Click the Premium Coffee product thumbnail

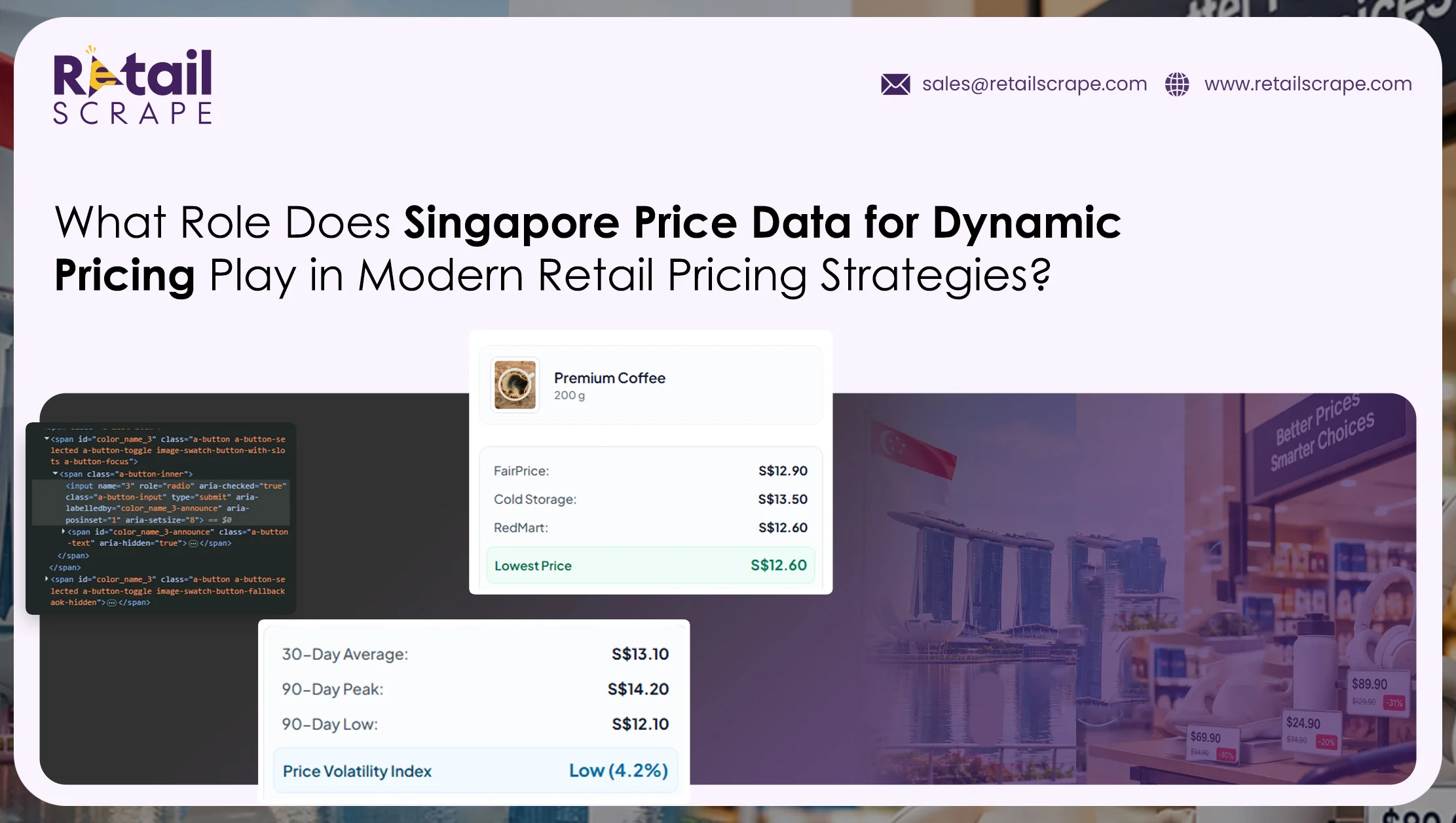pos(515,385)
